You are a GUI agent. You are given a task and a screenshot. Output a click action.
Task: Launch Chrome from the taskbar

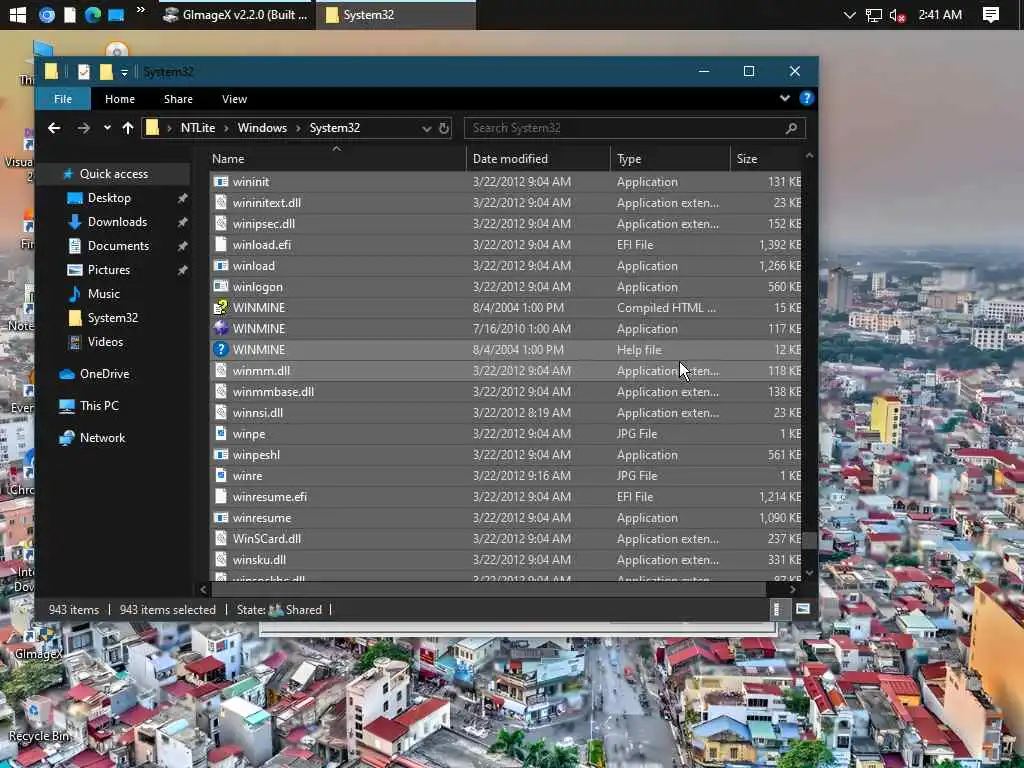click(46, 14)
